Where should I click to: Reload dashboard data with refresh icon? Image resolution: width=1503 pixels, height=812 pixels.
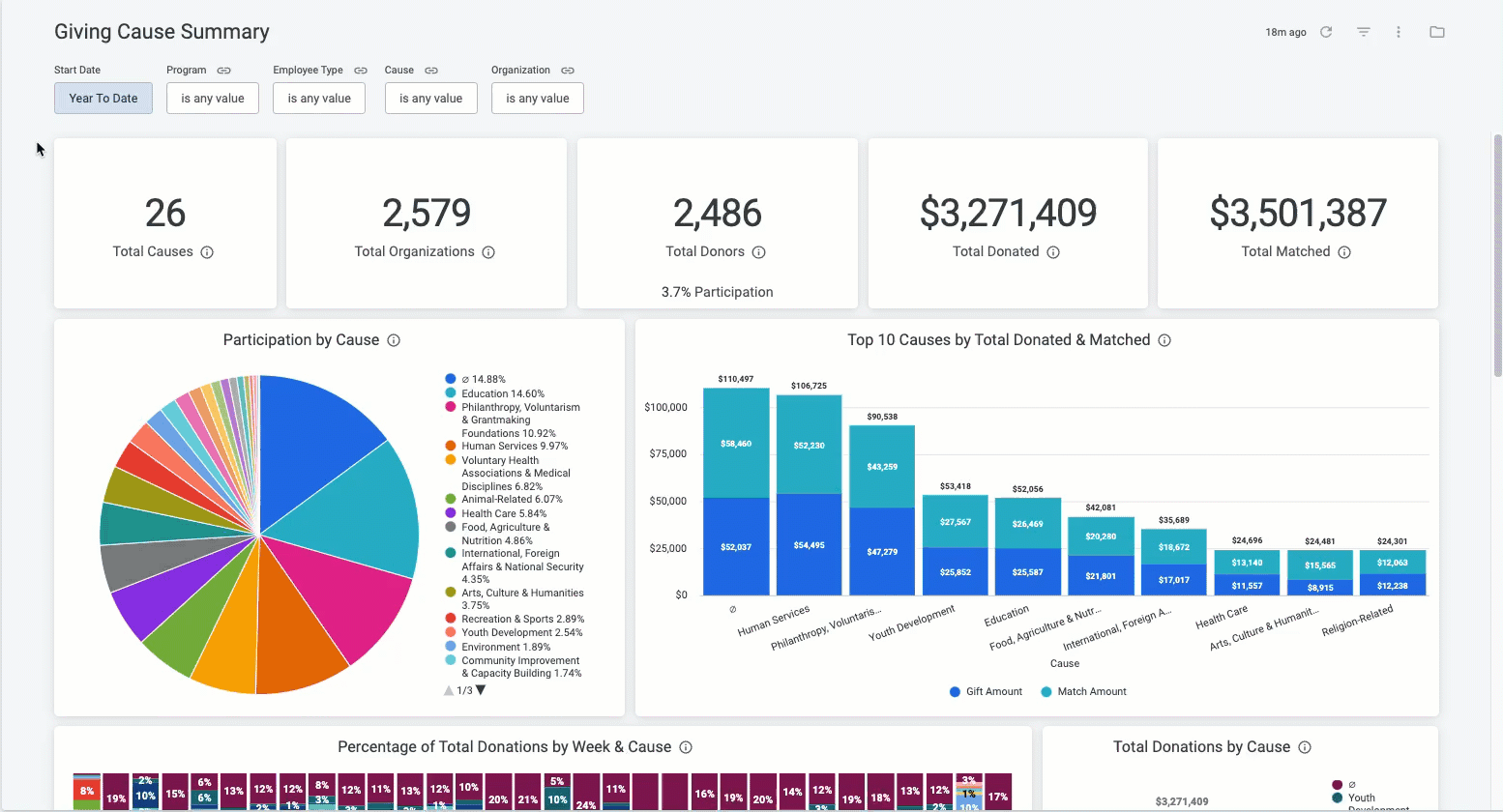[x=1326, y=32]
